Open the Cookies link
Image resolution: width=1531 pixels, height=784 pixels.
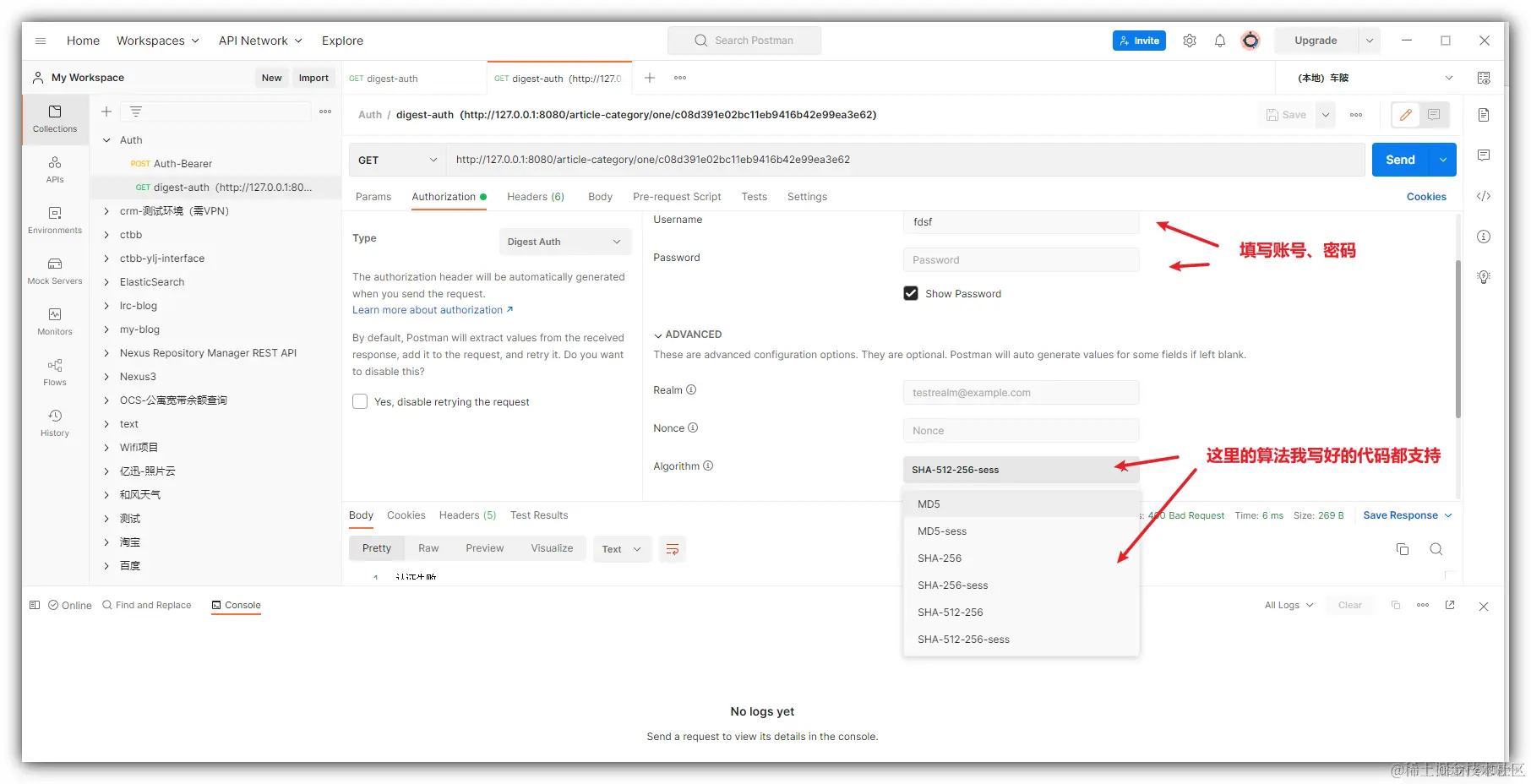[1426, 197]
